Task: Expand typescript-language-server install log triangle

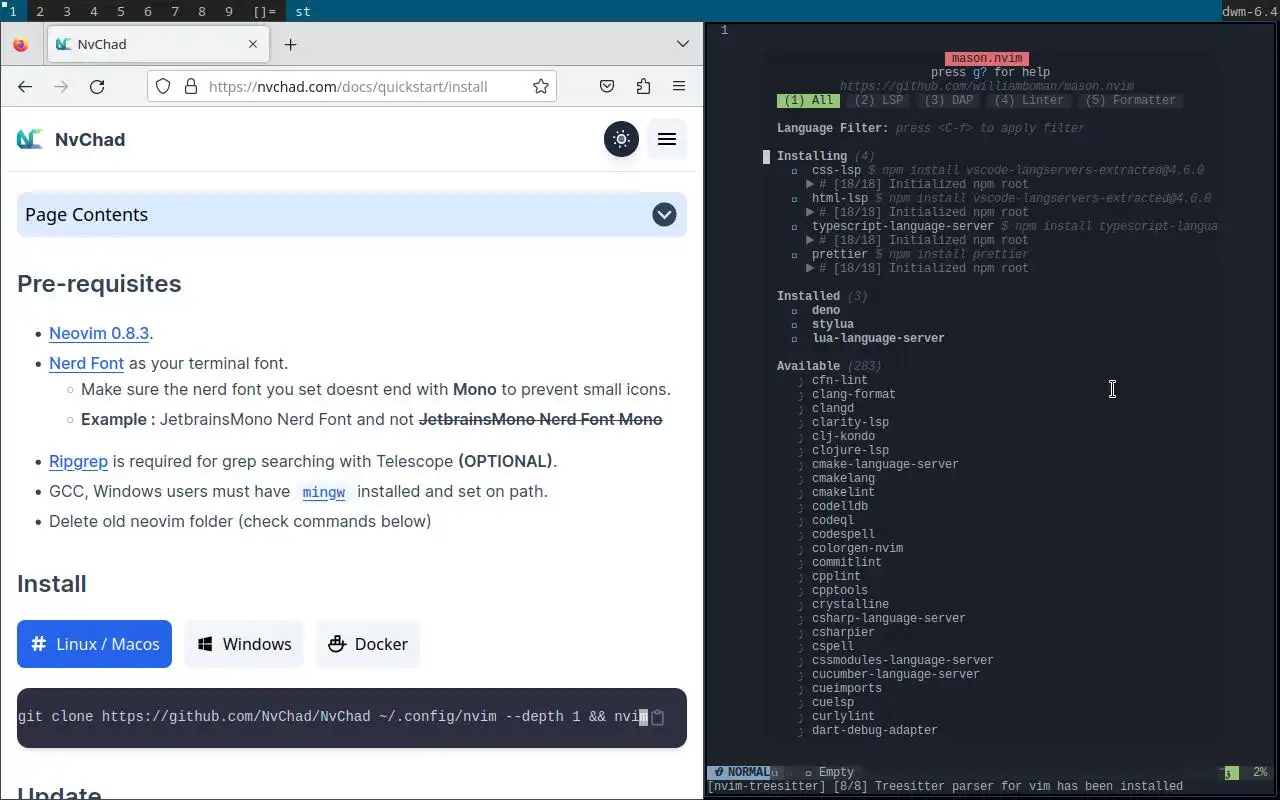Action: click(x=810, y=240)
